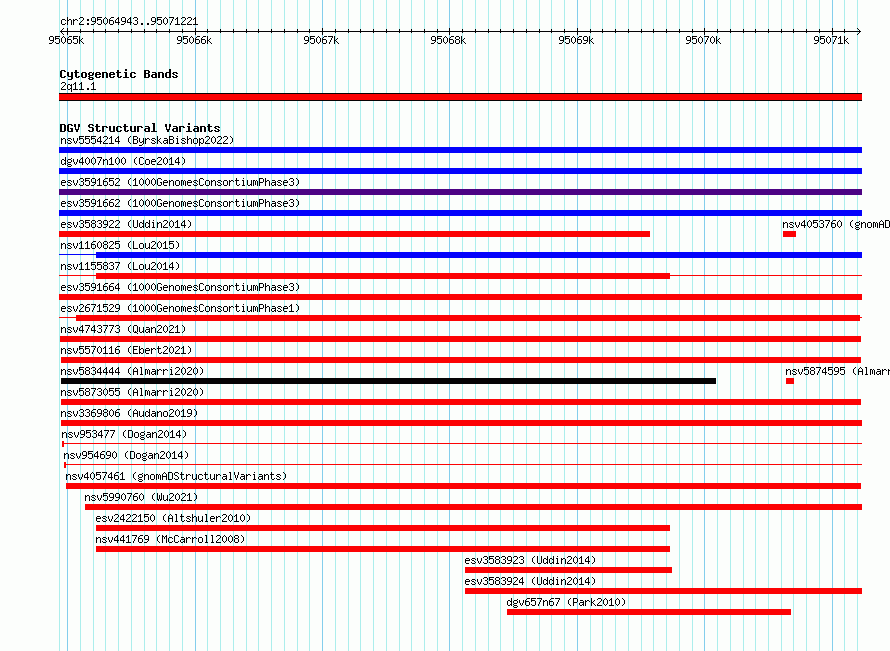The height and width of the screenshot is (651, 890).
Task: Open esv2422150 (Altshuler2010) label
Action: coord(173,518)
